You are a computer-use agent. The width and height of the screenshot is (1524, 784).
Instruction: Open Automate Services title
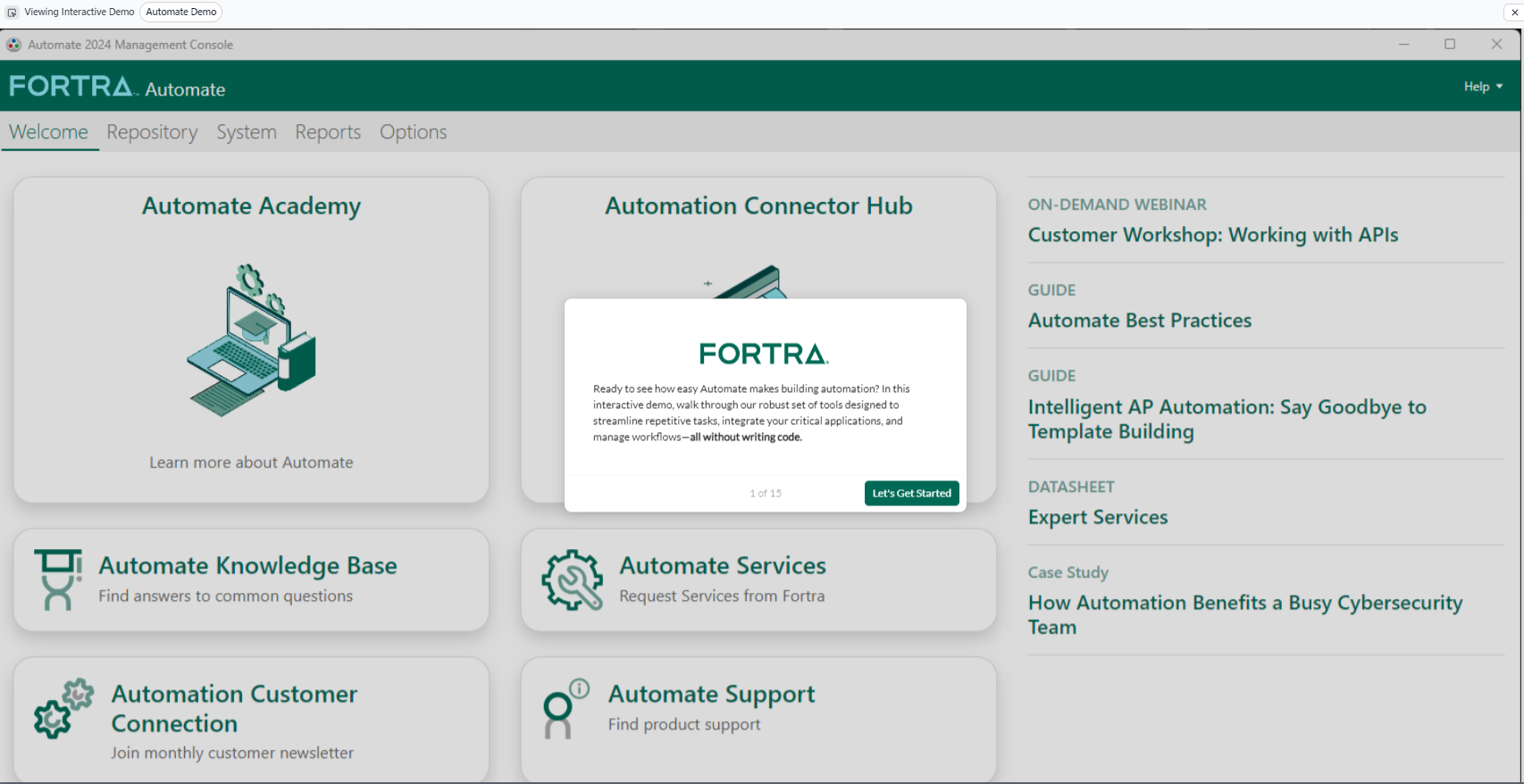click(x=723, y=565)
